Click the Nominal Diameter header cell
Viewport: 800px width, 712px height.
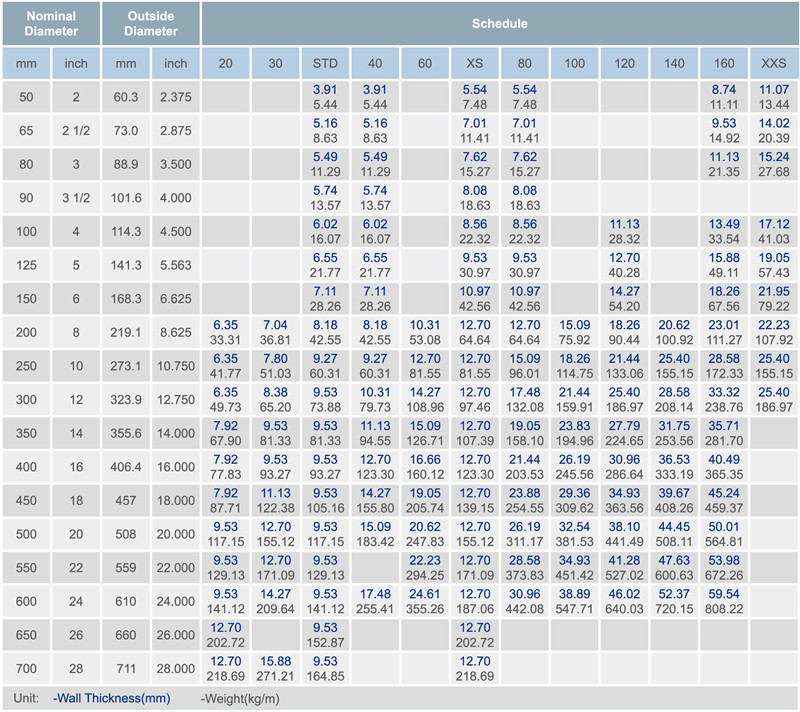(x=51, y=23)
